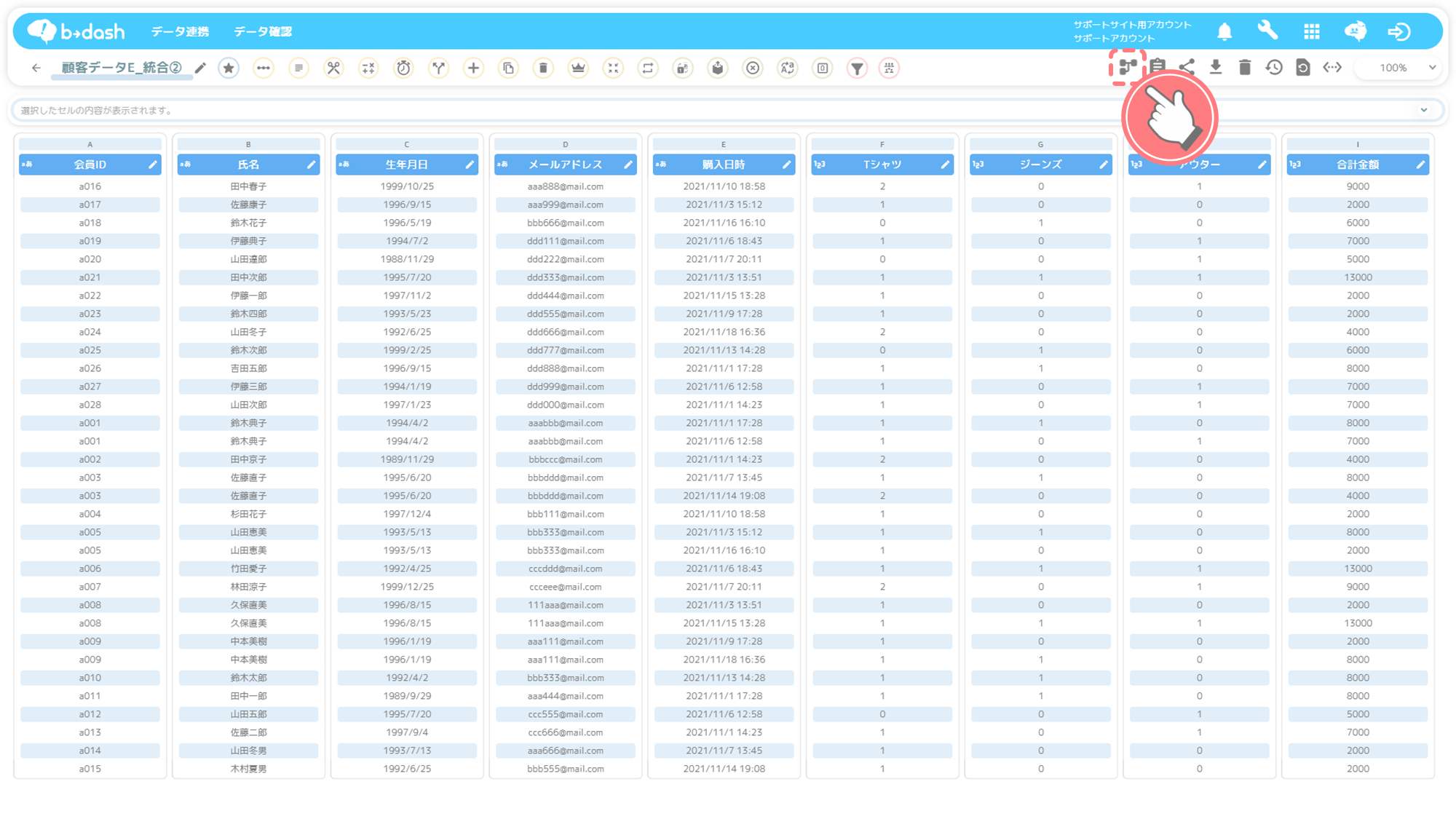Click the loop repeat arrows icon
Screen dimensions: 1456x819
pos(648,68)
